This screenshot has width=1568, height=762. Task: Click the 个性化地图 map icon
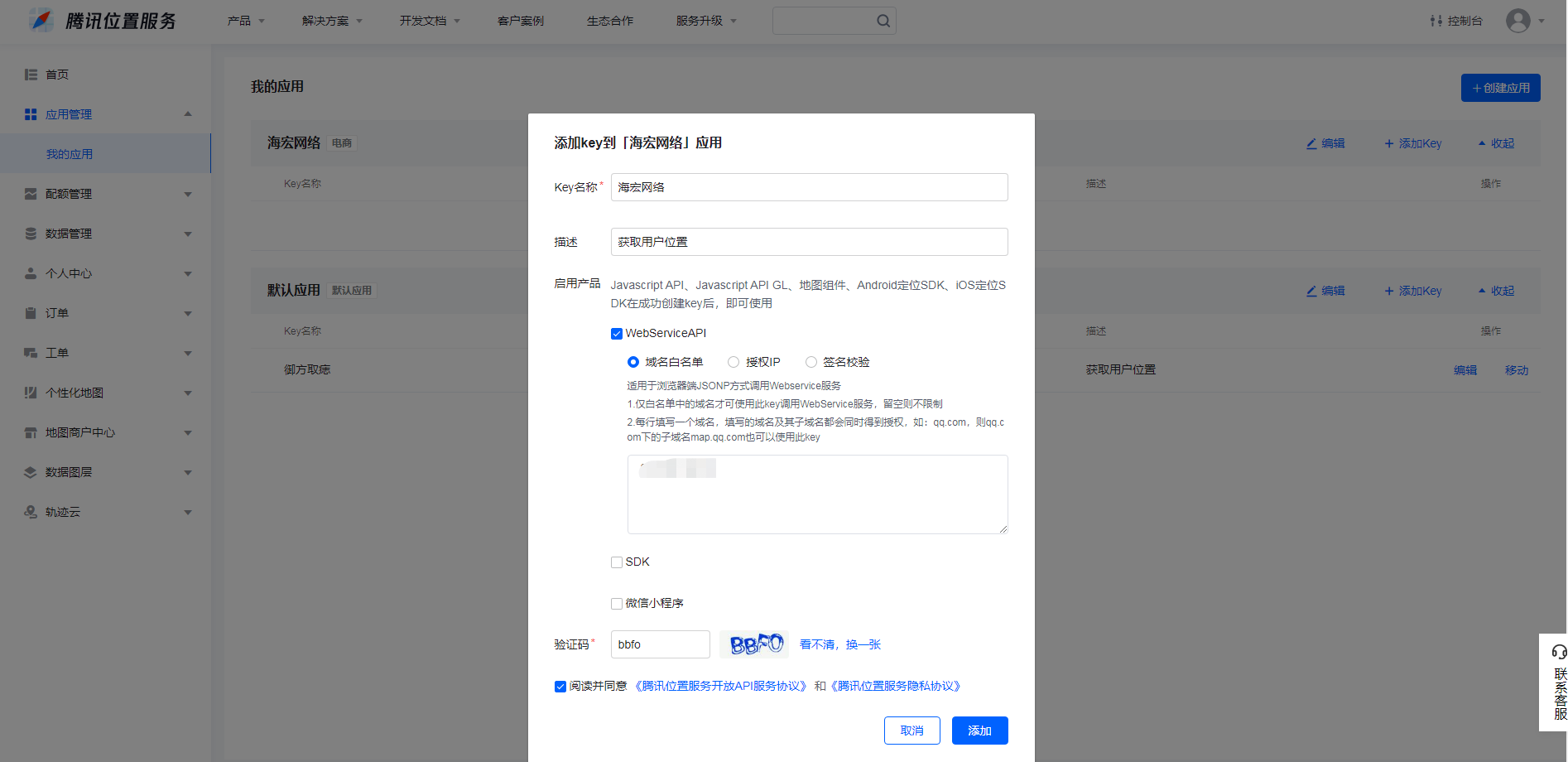pyautogui.click(x=31, y=393)
